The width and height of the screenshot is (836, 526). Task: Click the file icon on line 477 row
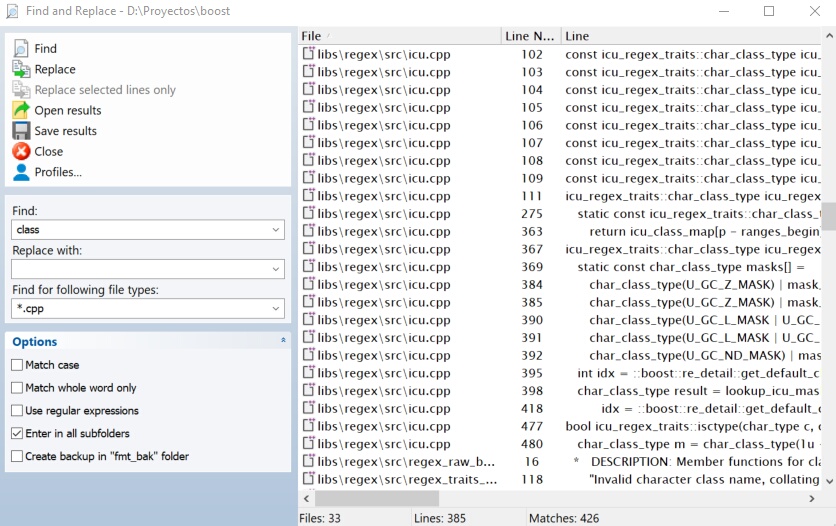tap(308, 425)
